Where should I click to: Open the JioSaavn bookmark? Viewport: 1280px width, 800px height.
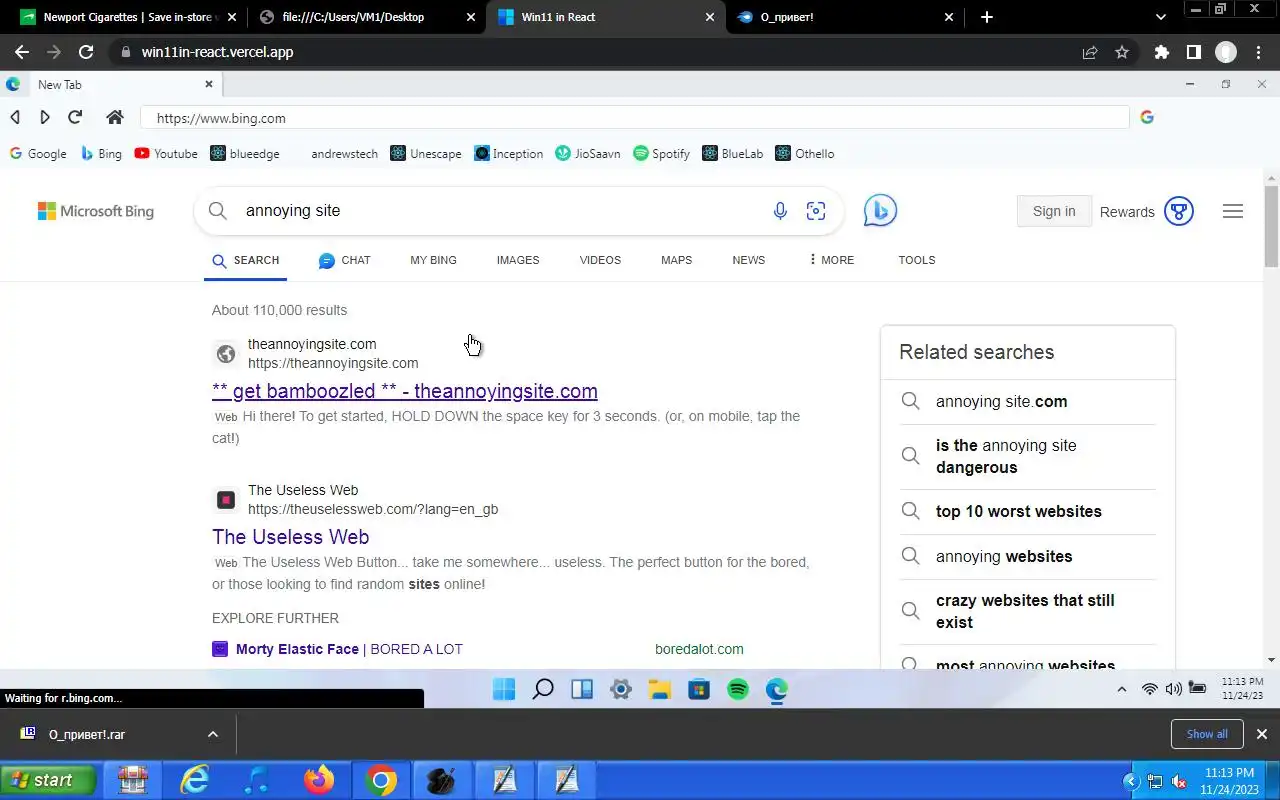point(588,154)
